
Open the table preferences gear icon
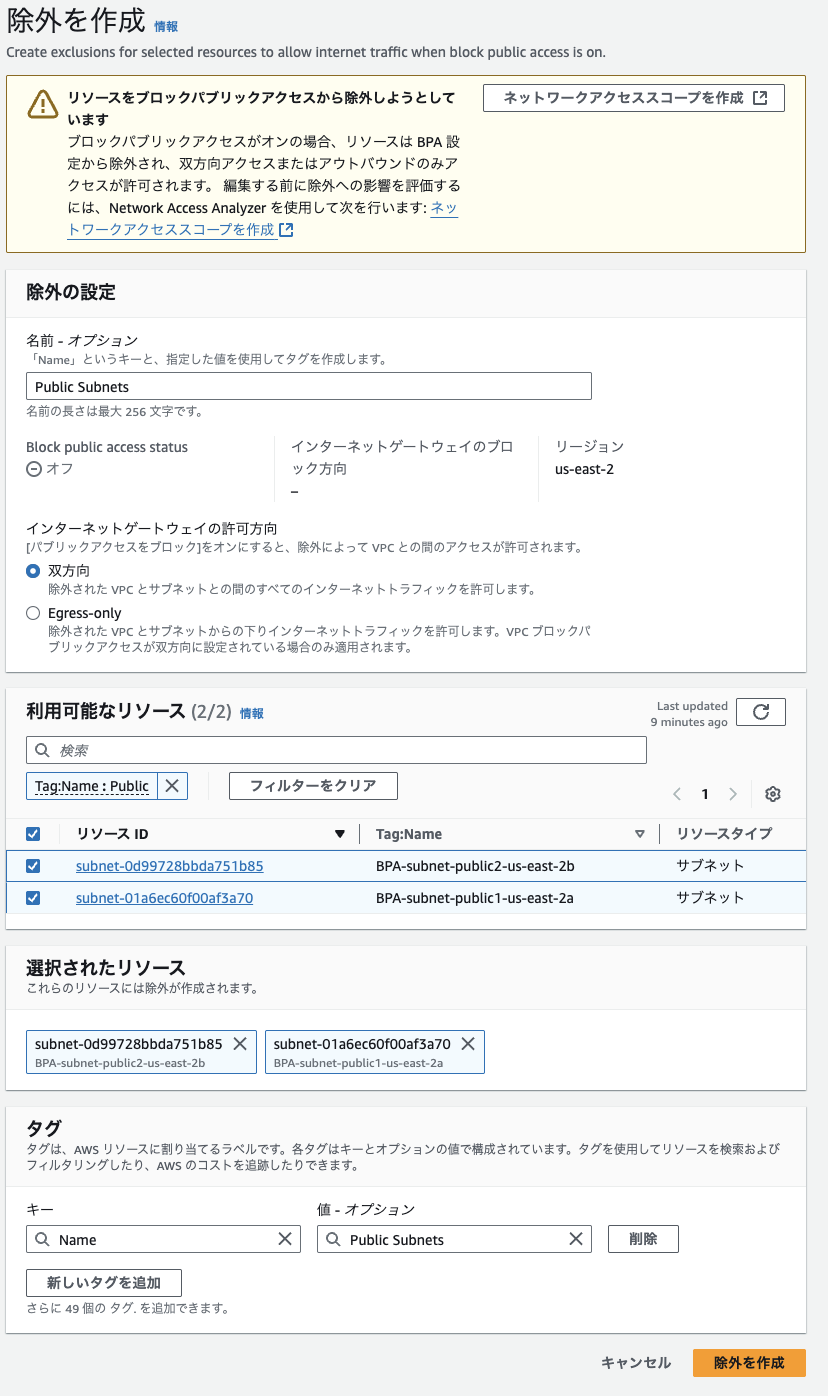coord(772,793)
